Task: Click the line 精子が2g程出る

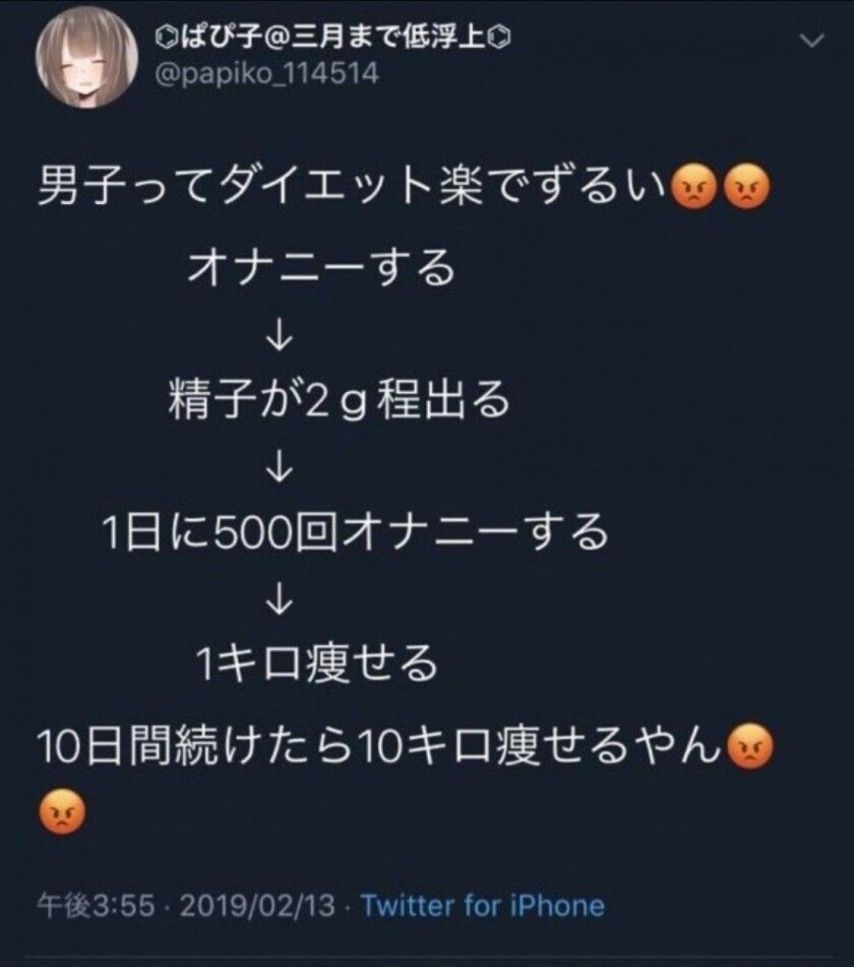Action: click(340, 399)
